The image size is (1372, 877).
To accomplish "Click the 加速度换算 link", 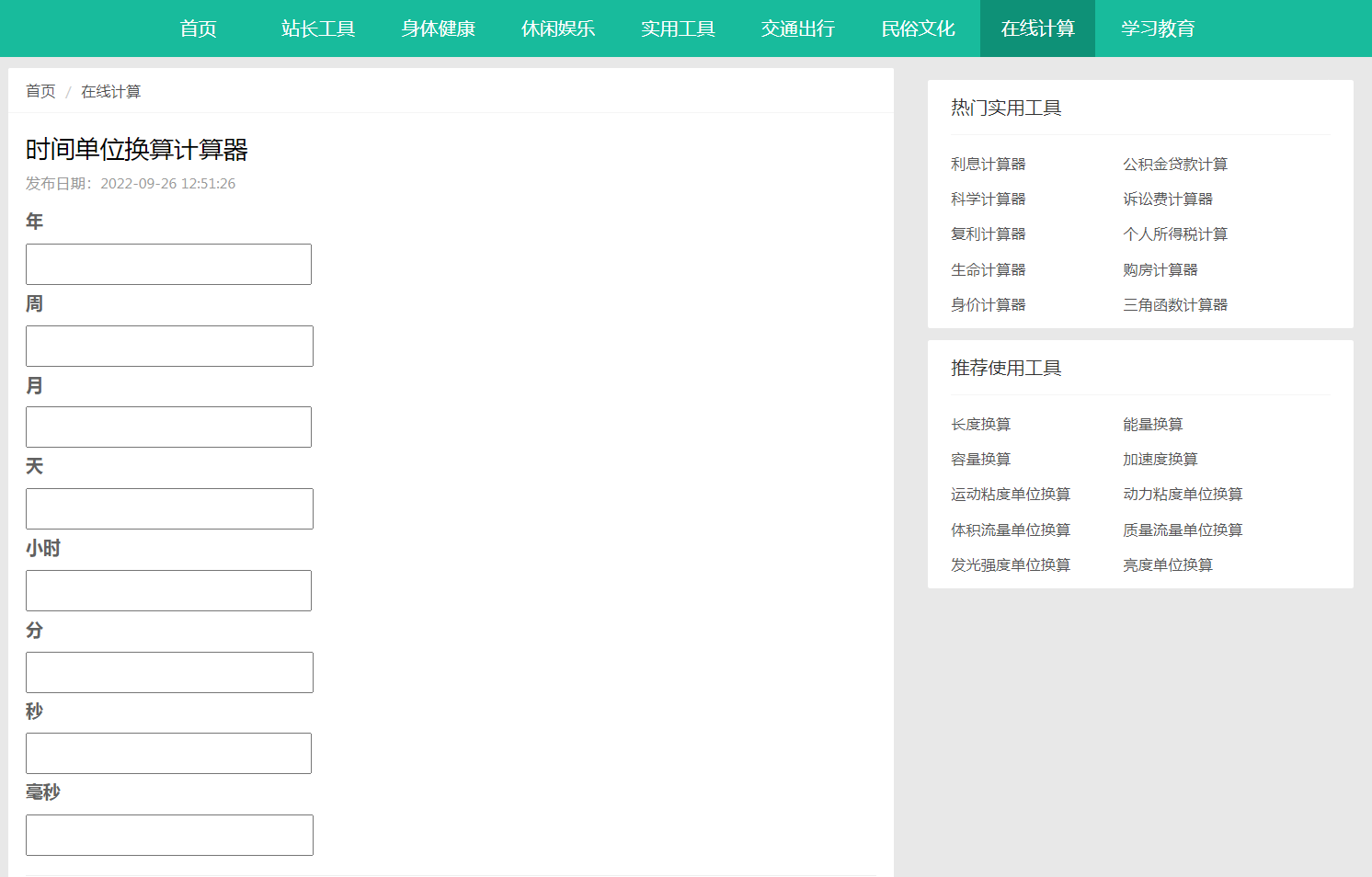I will (1160, 459).
